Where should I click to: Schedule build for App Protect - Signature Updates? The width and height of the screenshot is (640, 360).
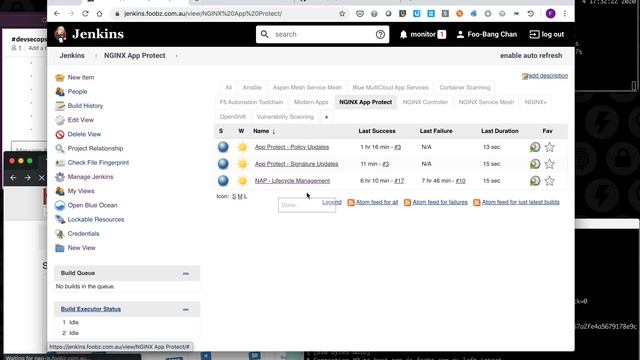[535, 164]
